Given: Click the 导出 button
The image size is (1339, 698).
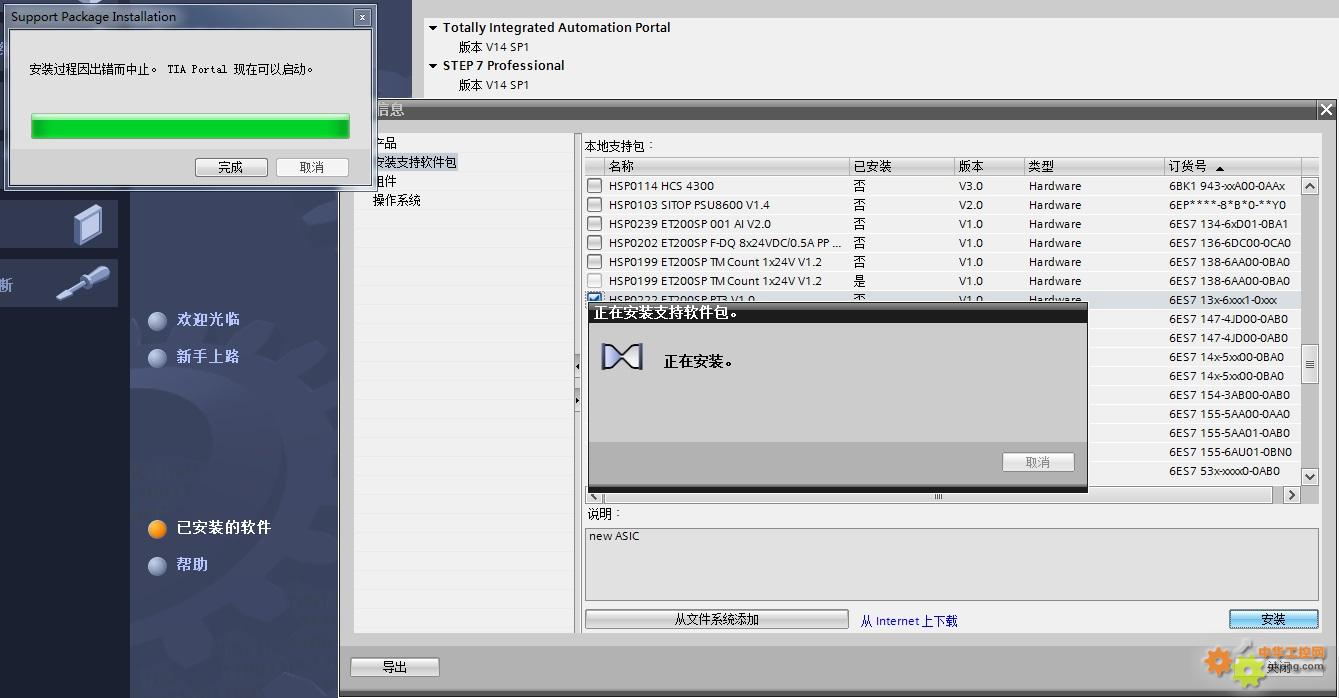Looking at the screenshot, I should tap(395, 667).
